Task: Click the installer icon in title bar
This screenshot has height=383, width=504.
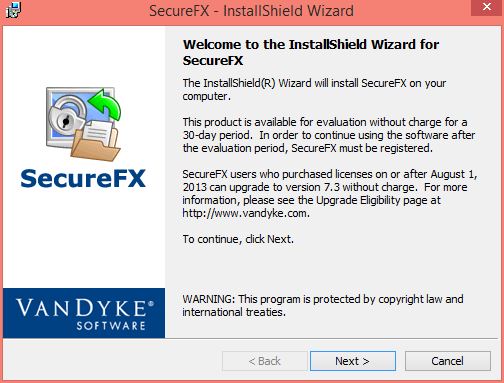Action: pos(13,10)
